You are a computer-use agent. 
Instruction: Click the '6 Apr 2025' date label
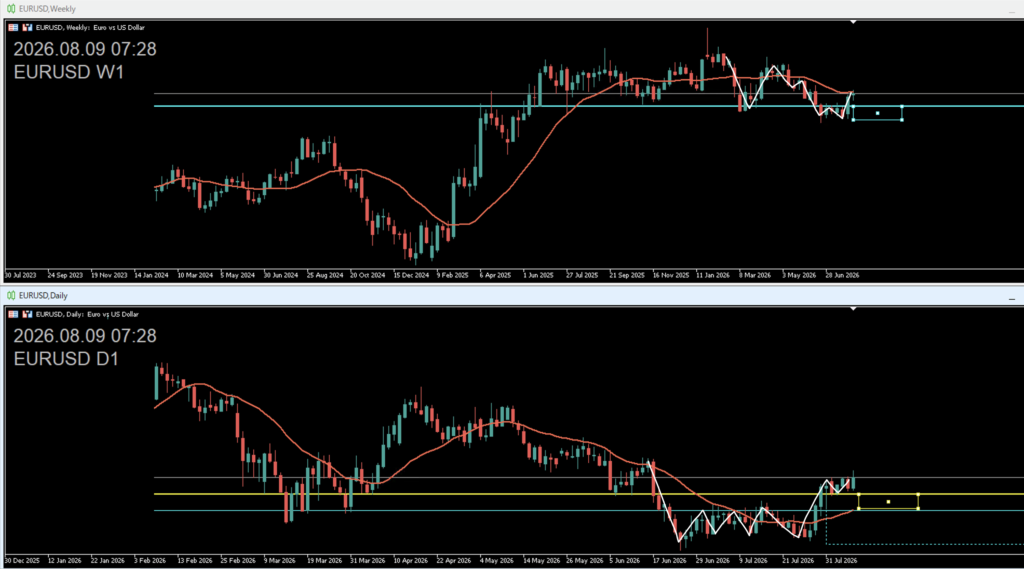pyautogui.click(x=495, y=275)
